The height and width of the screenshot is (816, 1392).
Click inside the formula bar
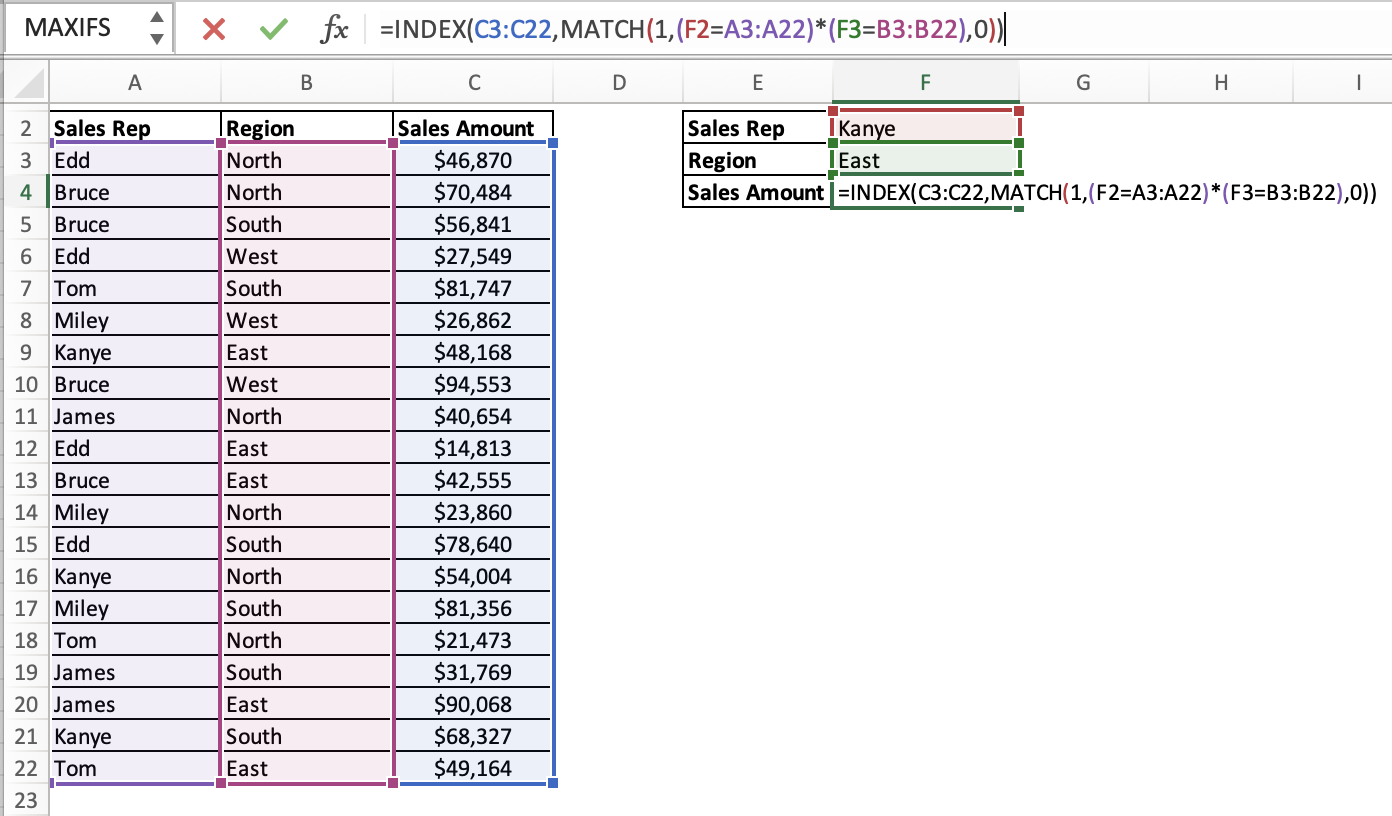700,28
